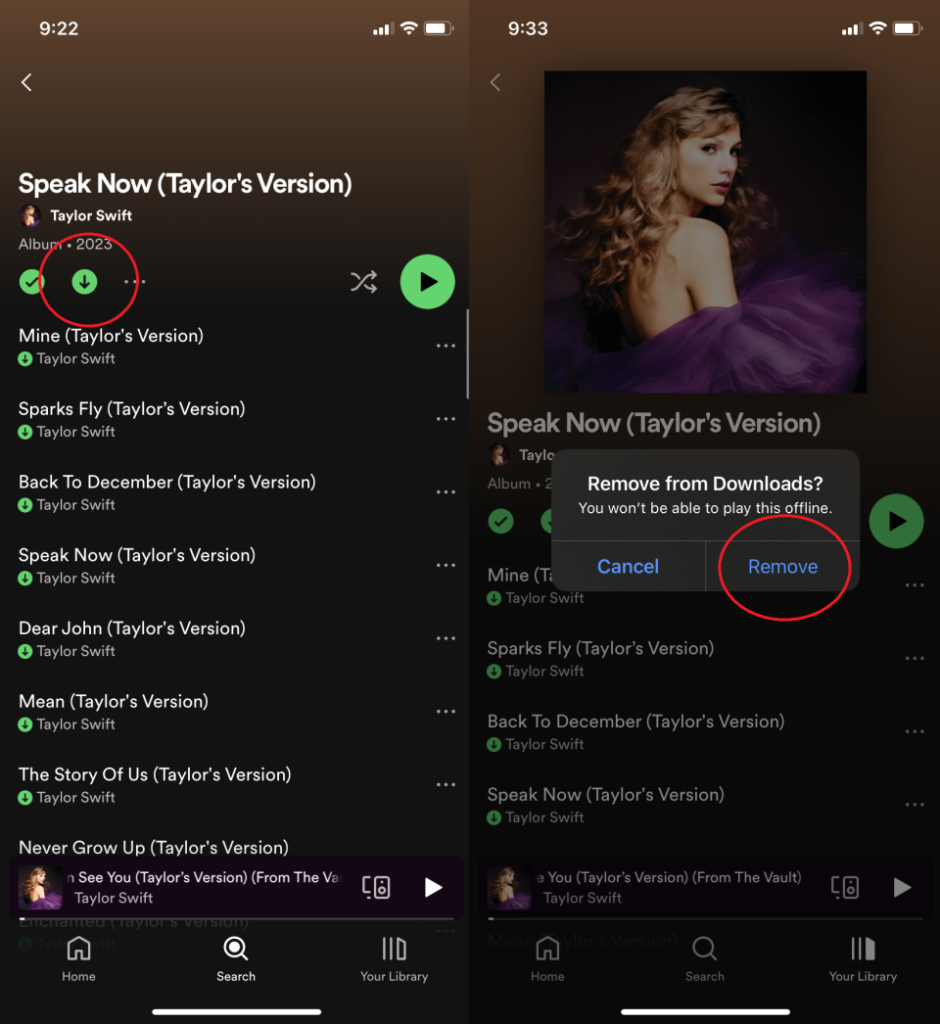Screen dimensions: 940x1024
Task: Tap the large Speak Now album cover
Action: pyautogui.click(x=705, y=231)
